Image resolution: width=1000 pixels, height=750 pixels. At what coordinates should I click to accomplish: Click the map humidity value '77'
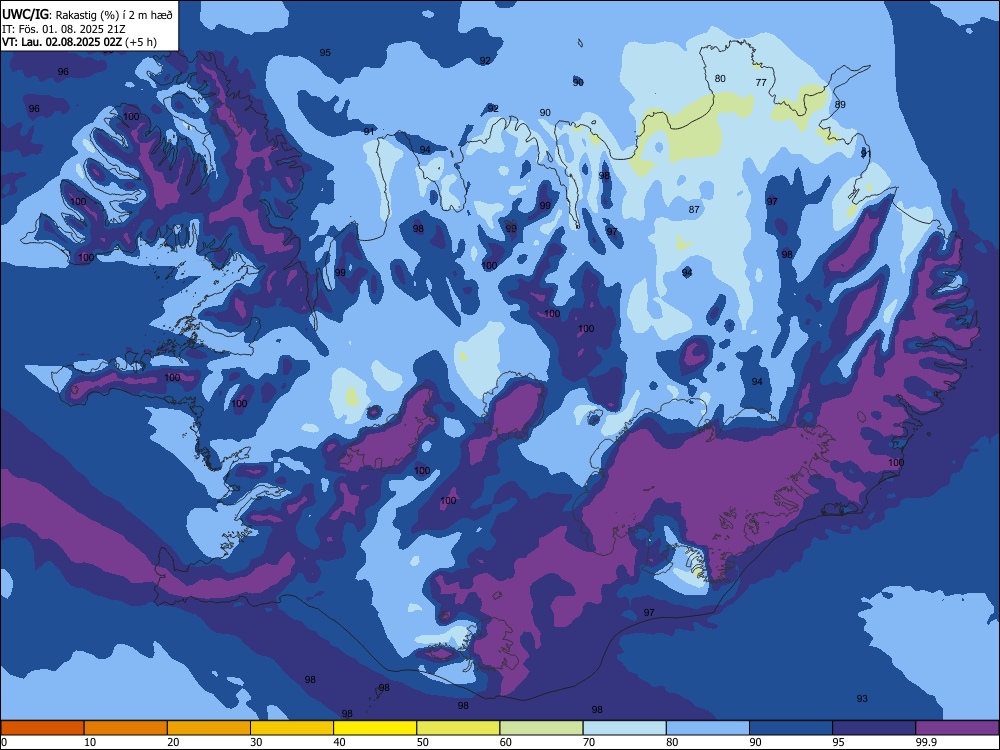(x=761, y=82)
